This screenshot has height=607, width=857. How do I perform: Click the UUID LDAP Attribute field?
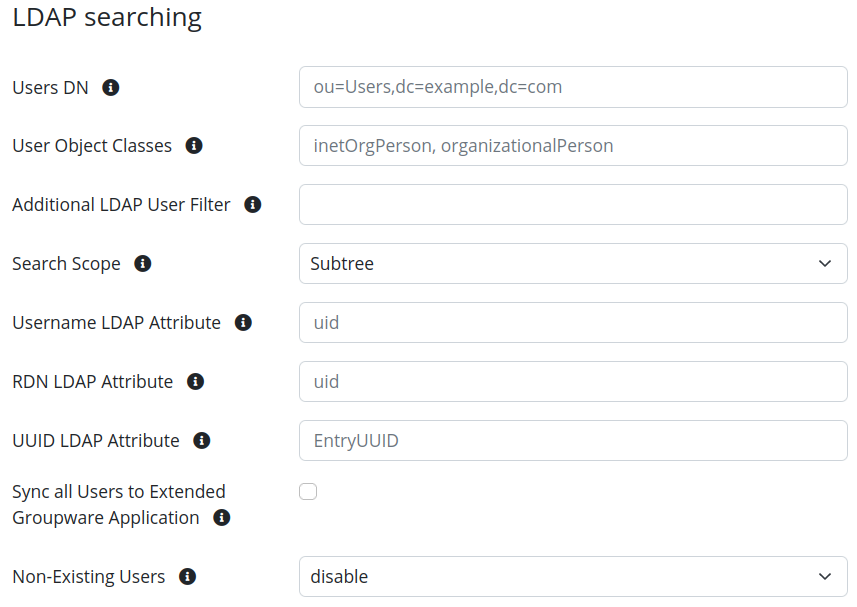coord(573,440)
